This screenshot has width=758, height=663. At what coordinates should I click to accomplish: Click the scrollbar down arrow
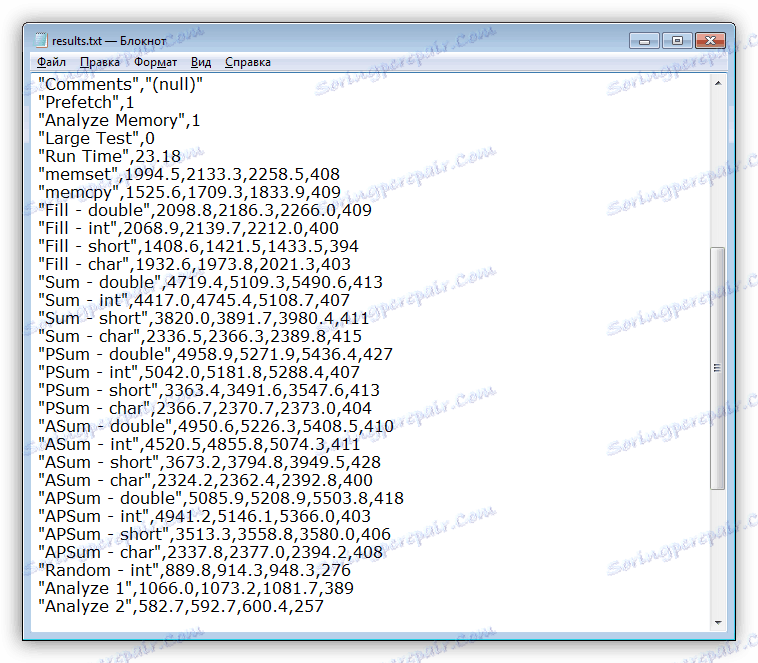coord(718,622)
